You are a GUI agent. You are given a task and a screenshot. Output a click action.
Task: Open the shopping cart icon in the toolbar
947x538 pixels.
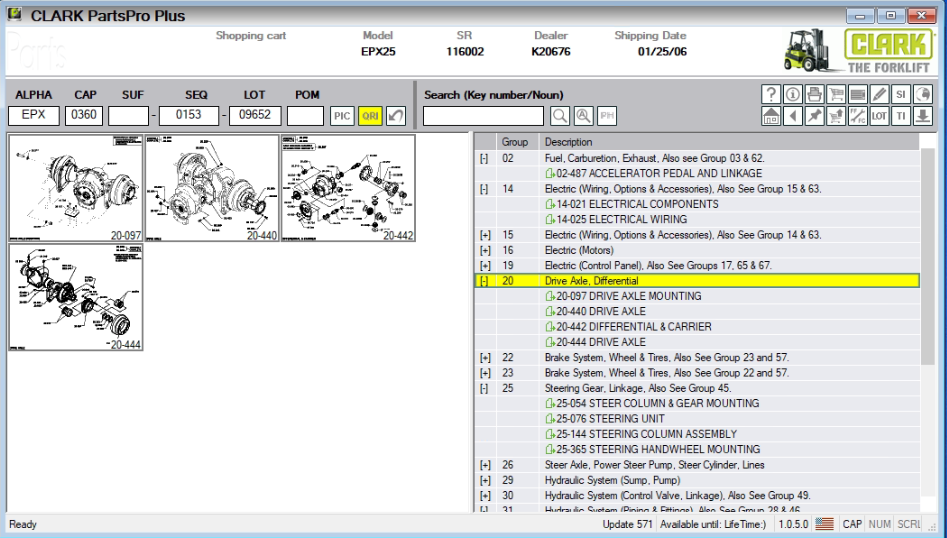click(836, 94)
